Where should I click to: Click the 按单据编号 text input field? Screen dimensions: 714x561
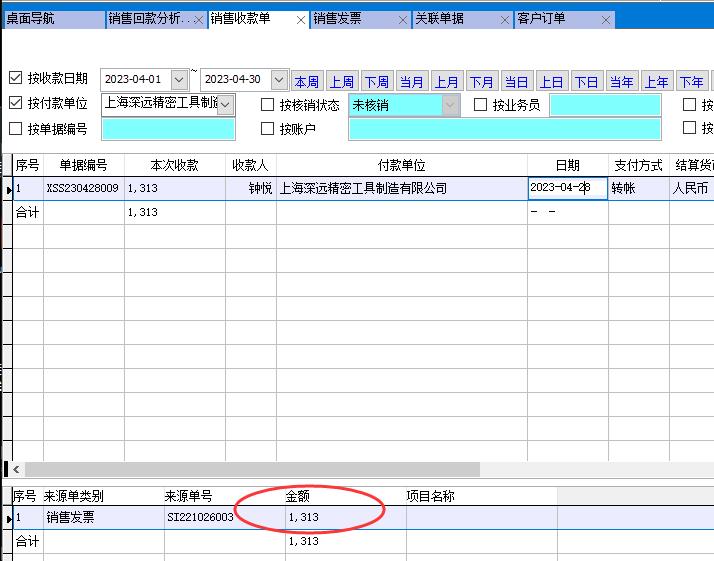point(168,129)
